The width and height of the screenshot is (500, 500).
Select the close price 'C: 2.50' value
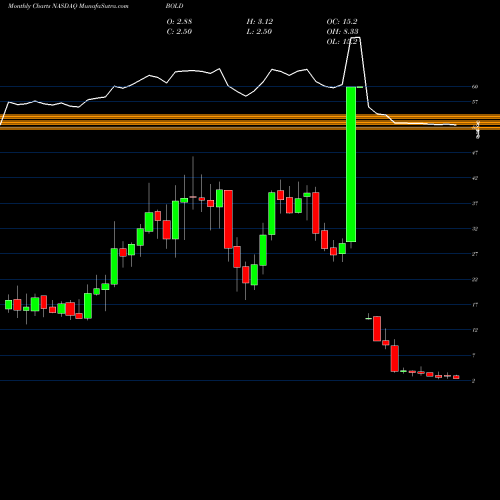click(x=179, y=32)
